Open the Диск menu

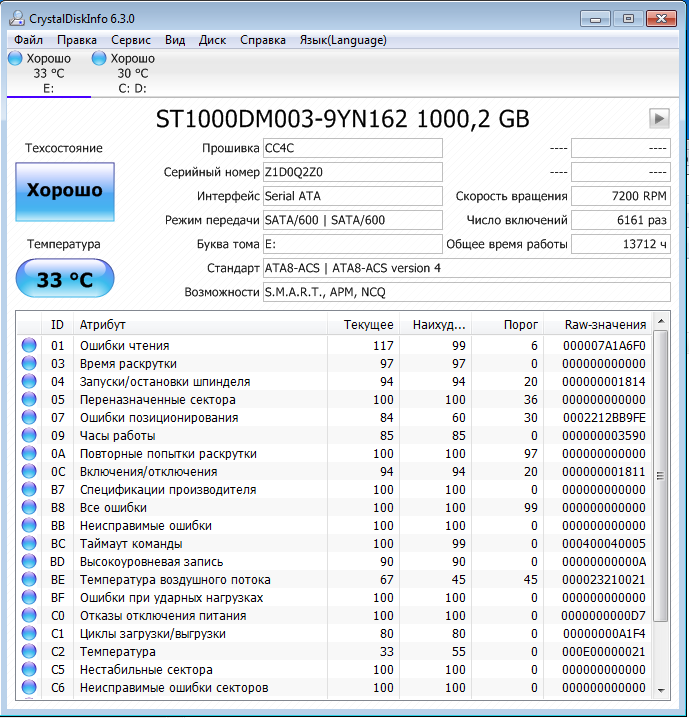click(212, 40)
